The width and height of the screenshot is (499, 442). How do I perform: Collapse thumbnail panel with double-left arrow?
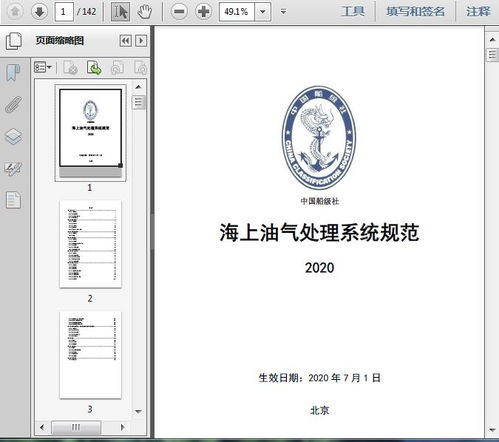(125, 41)
